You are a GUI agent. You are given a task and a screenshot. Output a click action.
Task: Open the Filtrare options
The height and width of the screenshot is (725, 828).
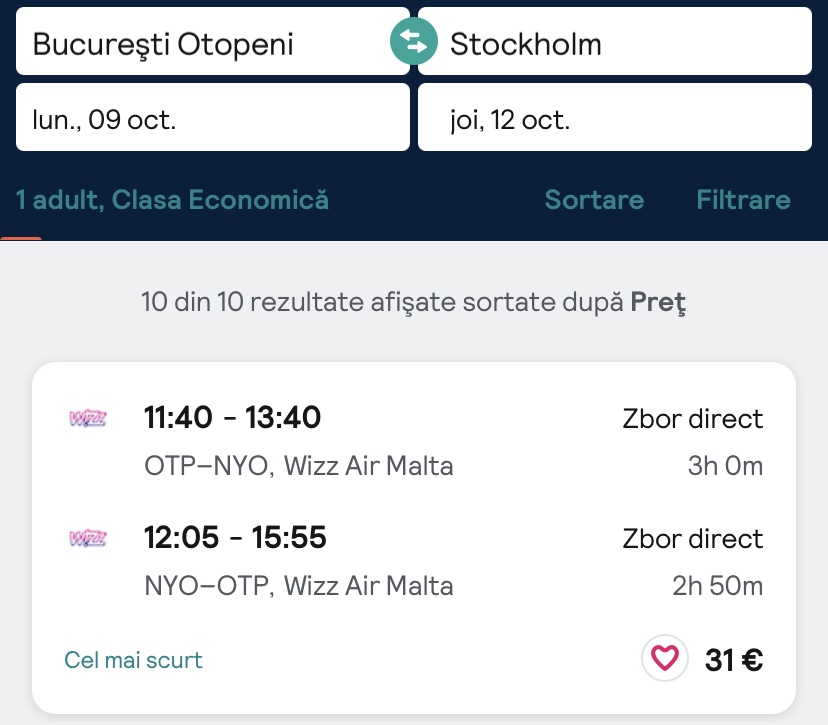(743, 200)
